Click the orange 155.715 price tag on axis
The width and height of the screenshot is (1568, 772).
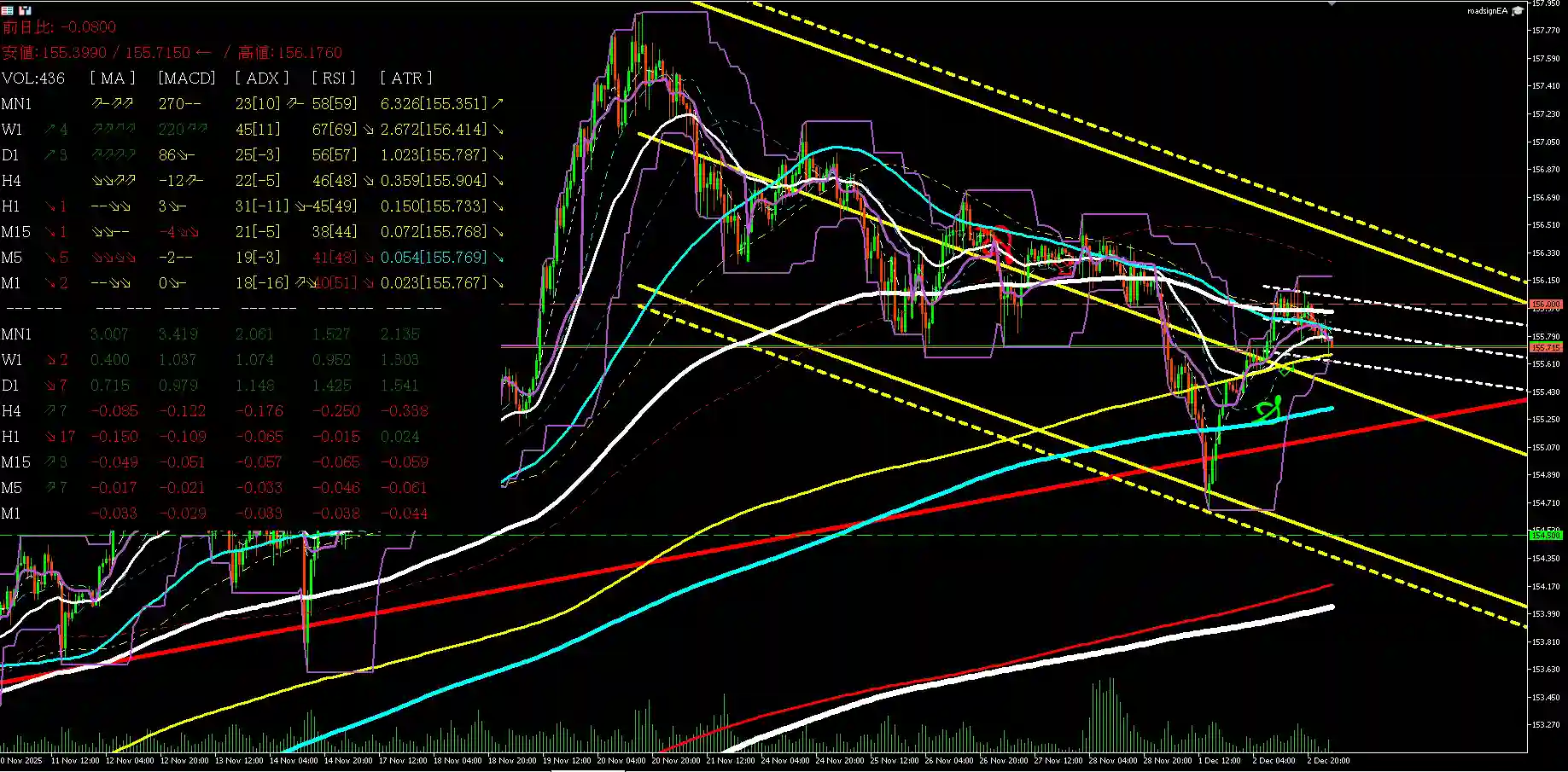[x=1548, y=347]
